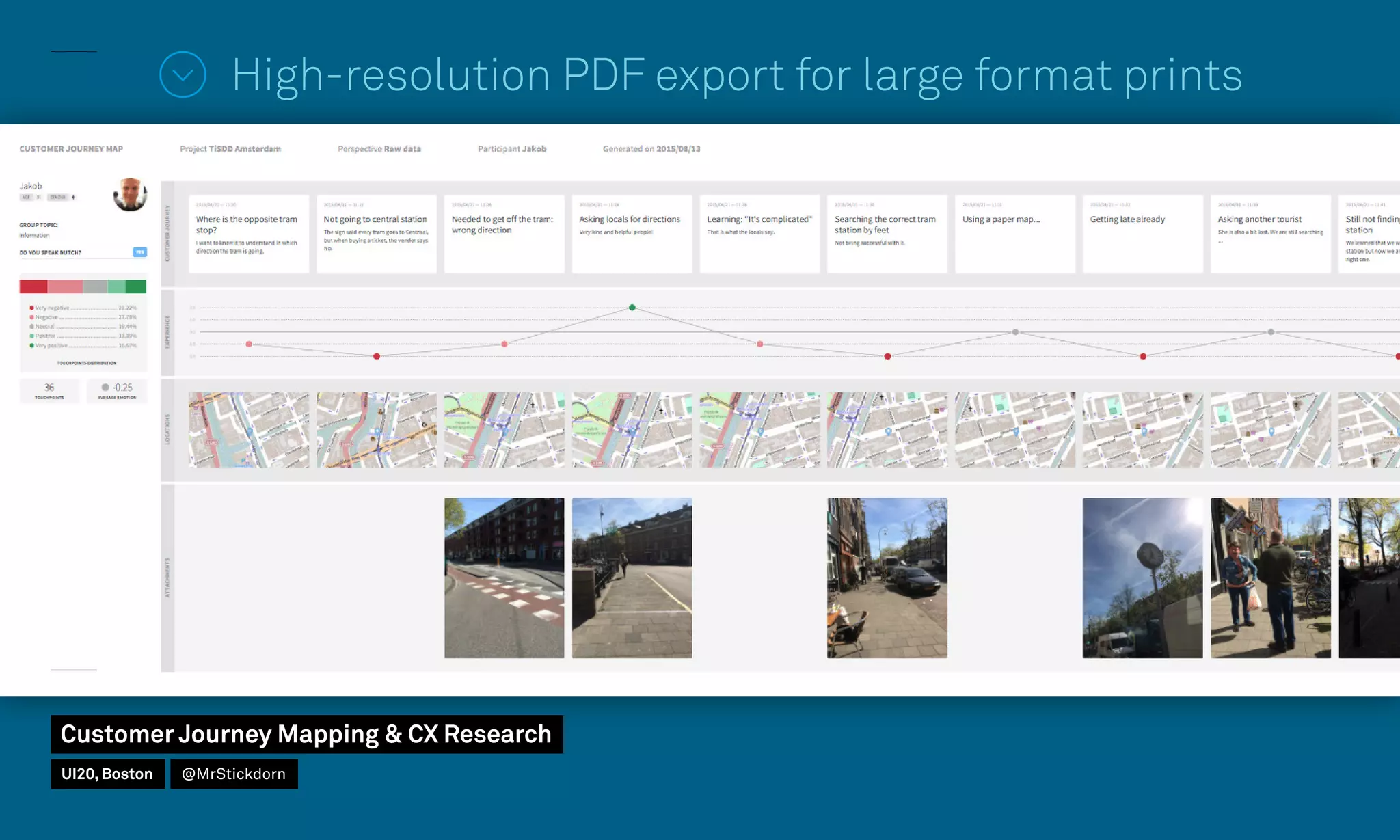Toggle the YES badge beside 'Do you speak Dutch?'
This screenshot has height=840, width=1400.
(x=139, y=252)
